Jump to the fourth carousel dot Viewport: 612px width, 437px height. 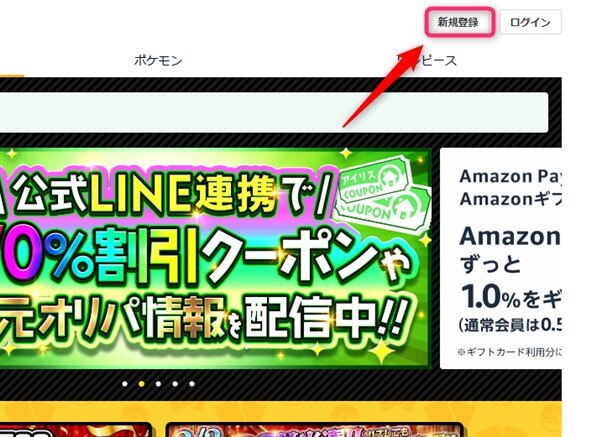click(x=175, y=384)
